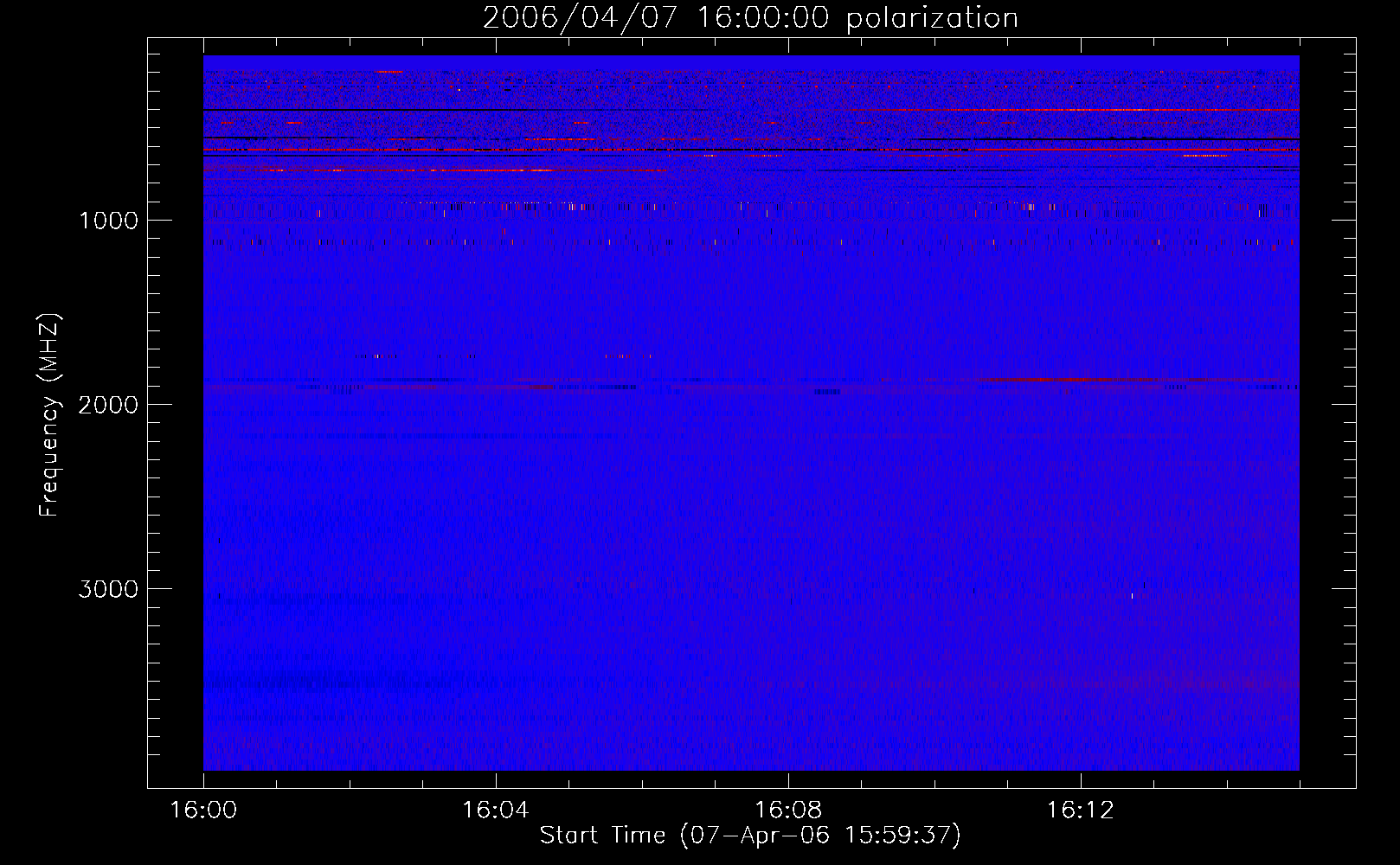
Task: Click the short red dash at the spectrogram's top-left
Action: [x=389, y=72]
